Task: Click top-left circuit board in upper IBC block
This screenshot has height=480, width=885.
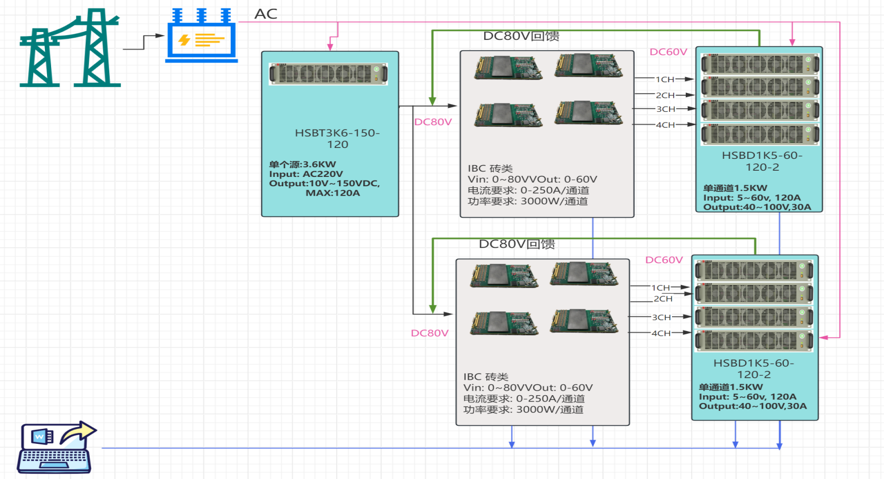Action: (x=503, y=70)
